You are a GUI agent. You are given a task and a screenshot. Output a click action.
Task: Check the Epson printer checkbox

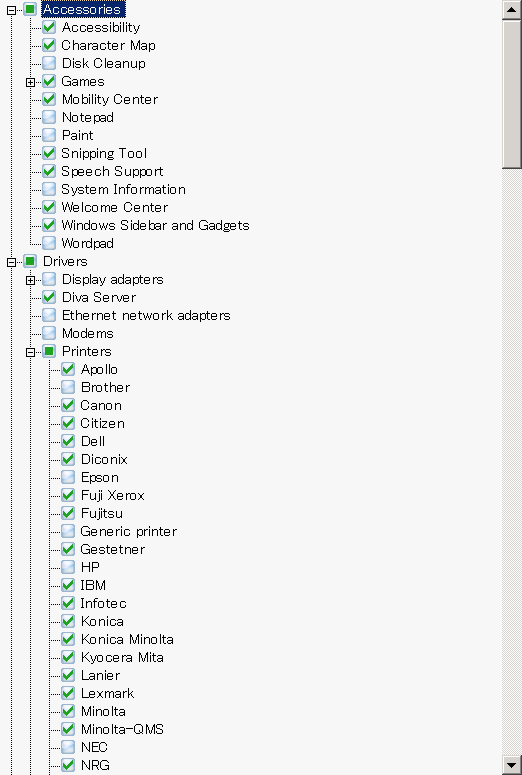(68, 477)
